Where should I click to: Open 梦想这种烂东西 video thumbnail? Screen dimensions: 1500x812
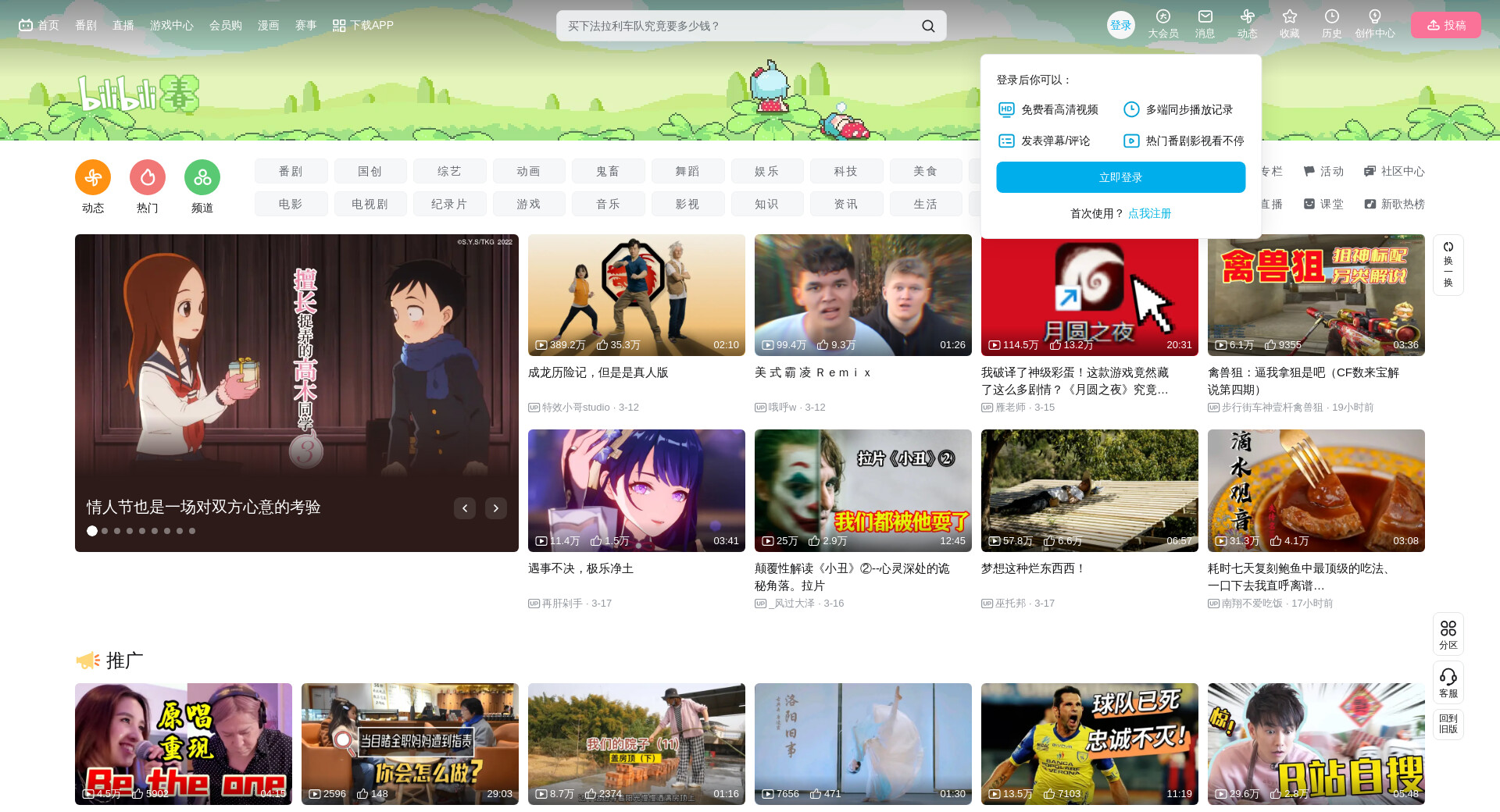(1090, 490)
